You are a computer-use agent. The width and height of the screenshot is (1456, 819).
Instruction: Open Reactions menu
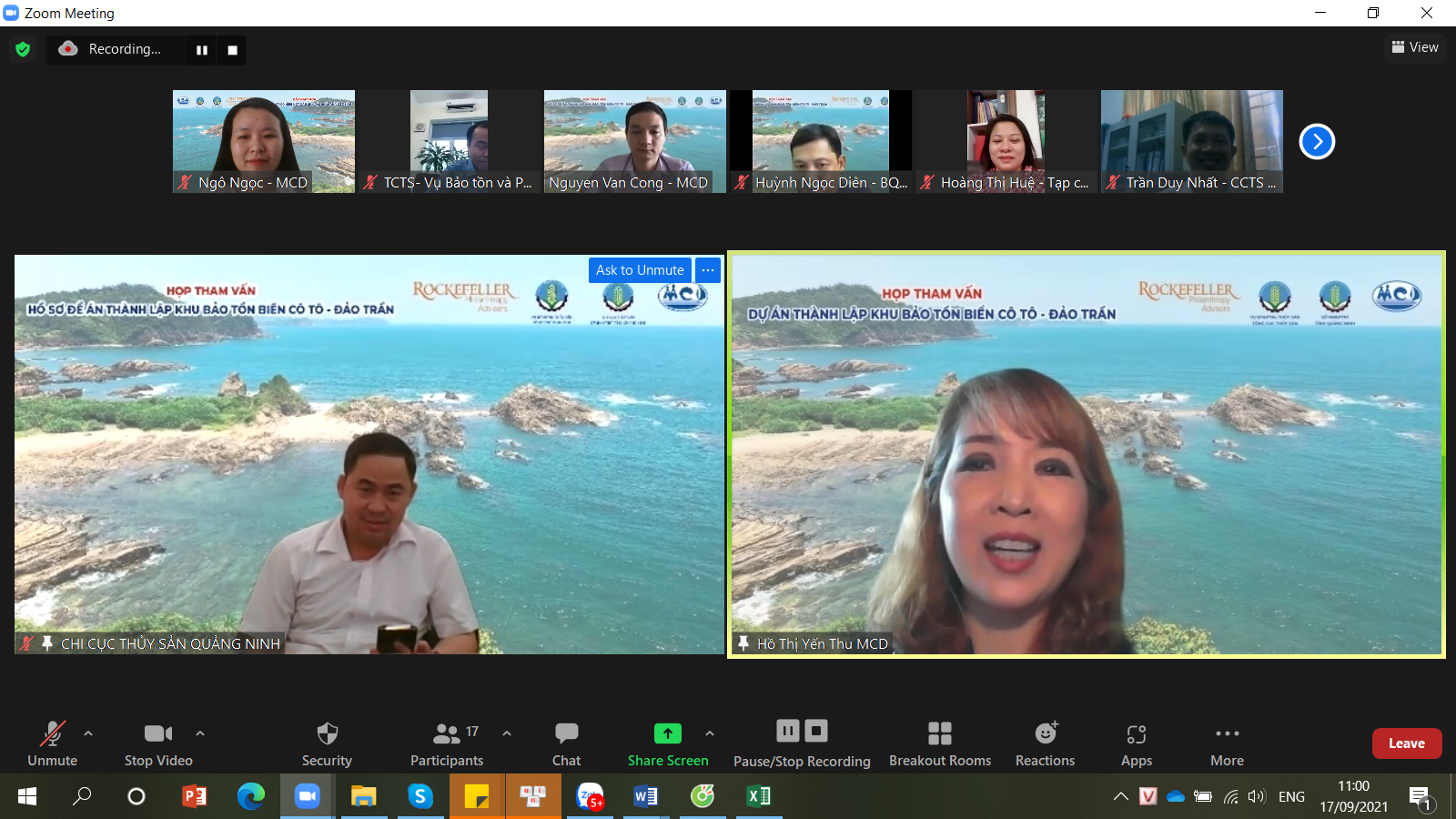(x=1045, y=743)
